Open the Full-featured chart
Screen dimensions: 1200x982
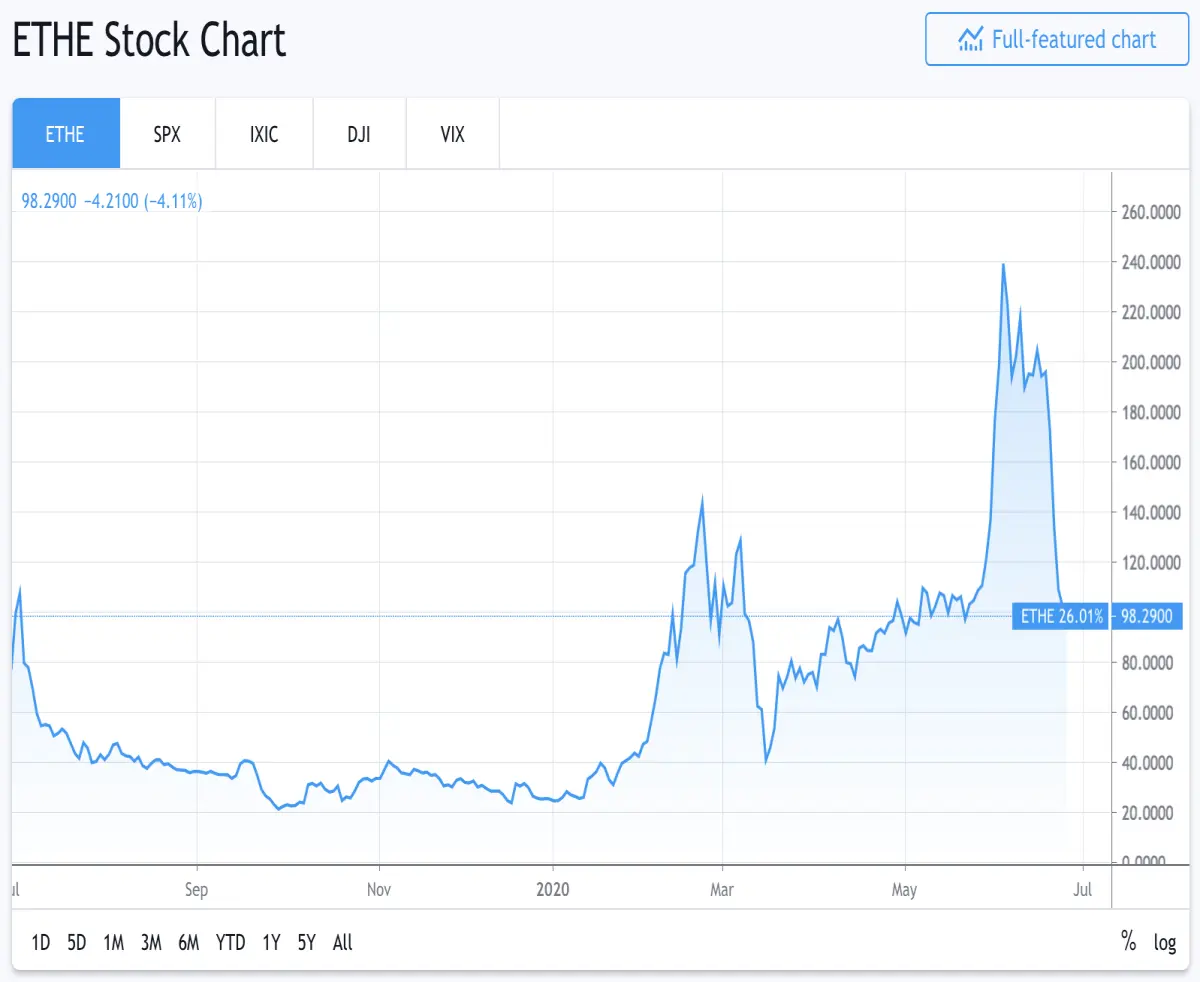(1057, 39)
